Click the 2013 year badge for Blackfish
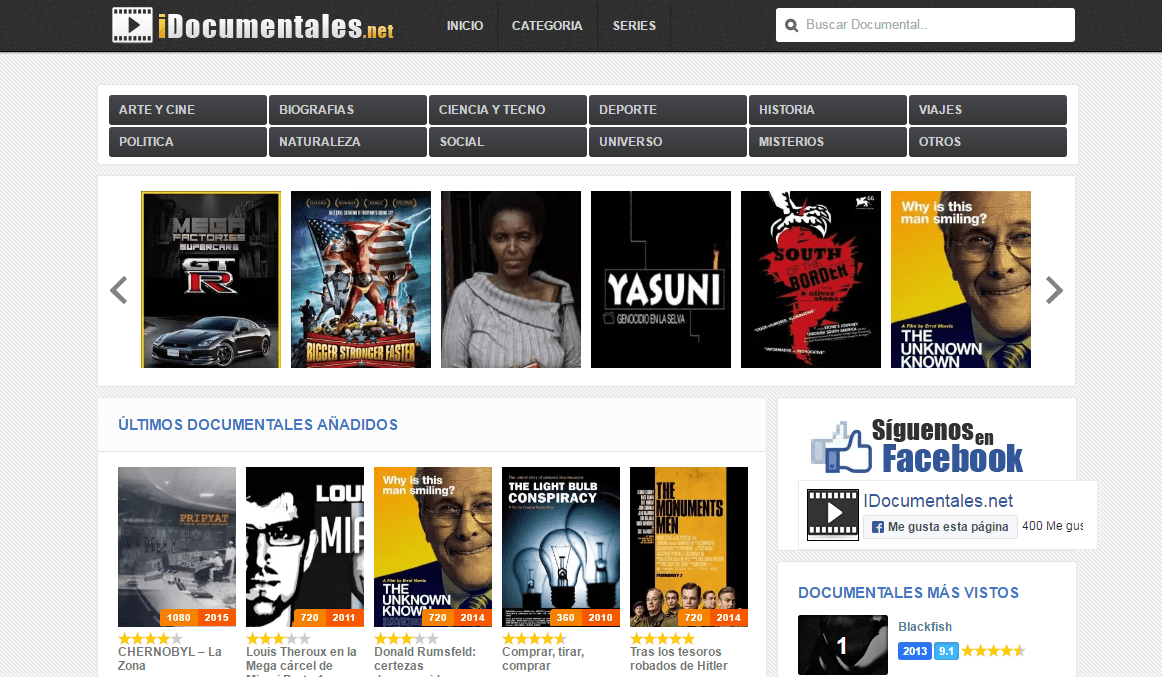 coord(914,651)
